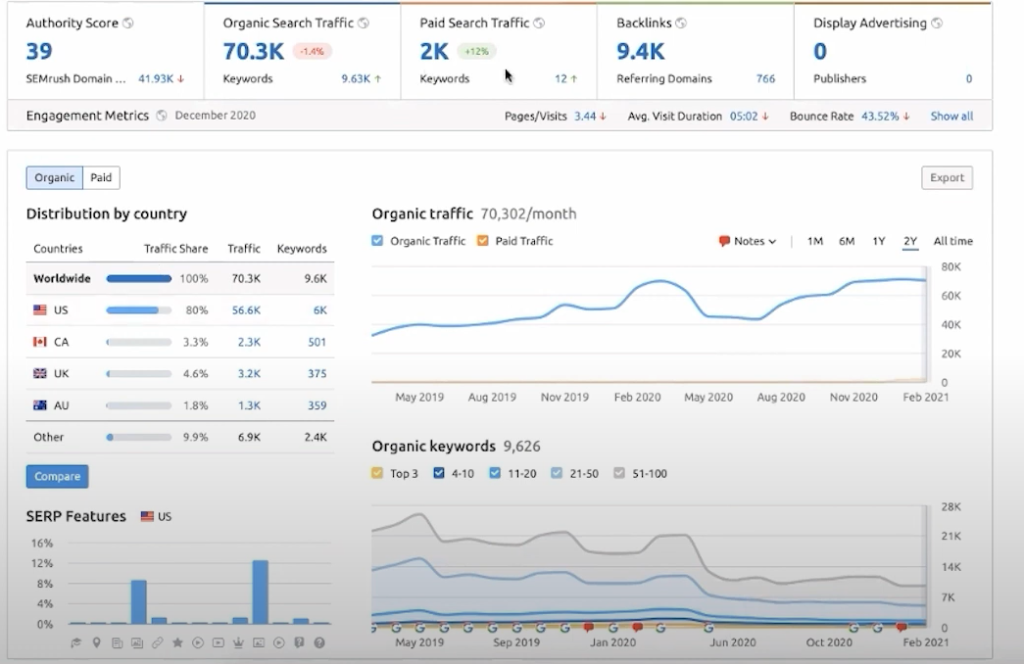Click the star reviews icon in SERP Features
The image size is (1024, 664).
click(178, 642)
